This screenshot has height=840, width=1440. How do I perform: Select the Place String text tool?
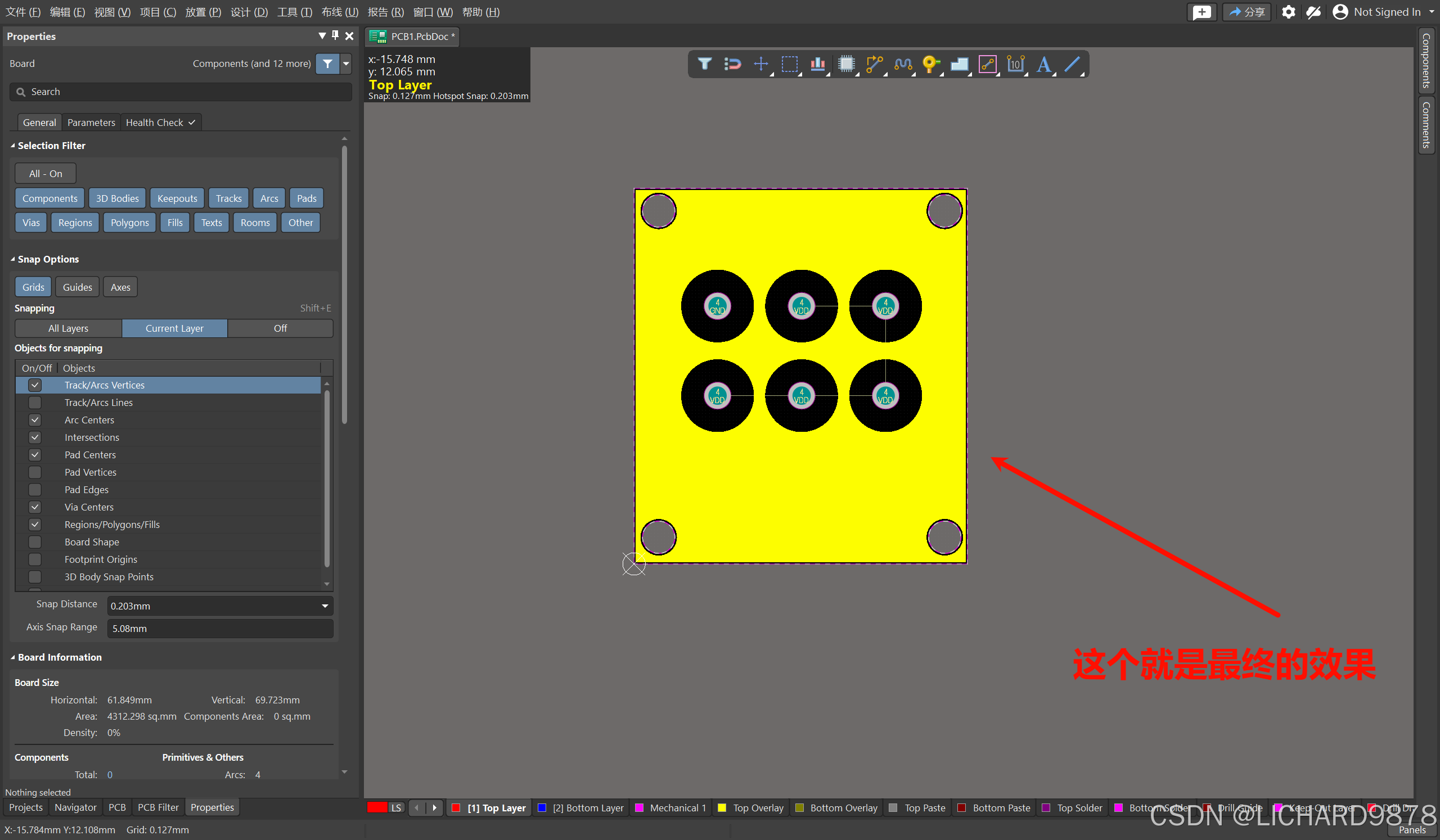[1043, 64]
